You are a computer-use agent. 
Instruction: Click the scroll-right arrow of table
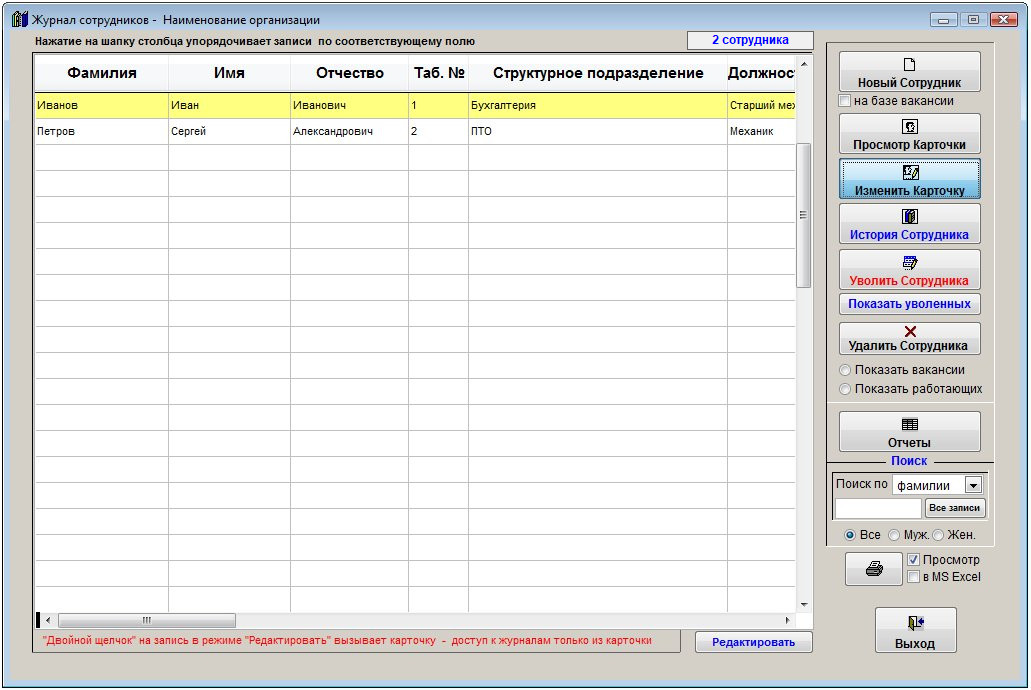tap(788, 620)
